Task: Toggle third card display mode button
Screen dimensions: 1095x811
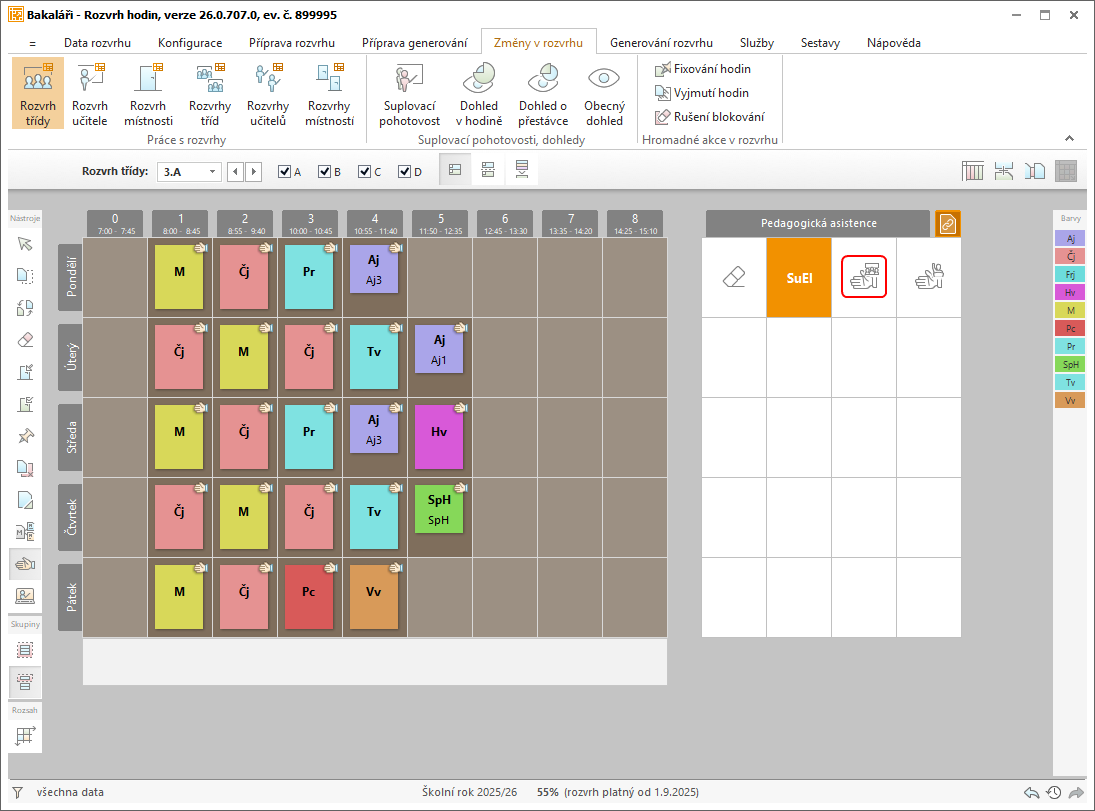Action: point(522,170)
